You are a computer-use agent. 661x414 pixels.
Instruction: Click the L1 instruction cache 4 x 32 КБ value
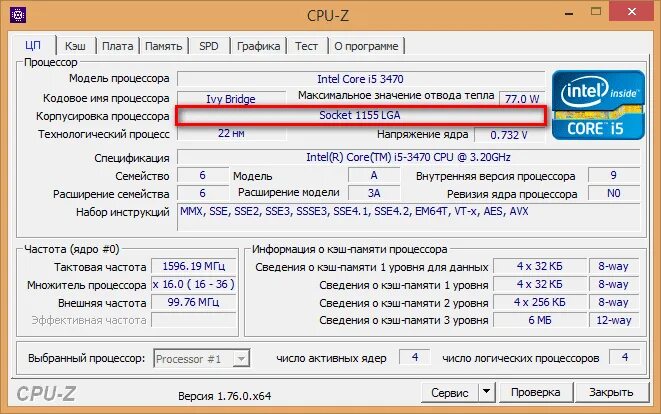[x=540, y=284]
